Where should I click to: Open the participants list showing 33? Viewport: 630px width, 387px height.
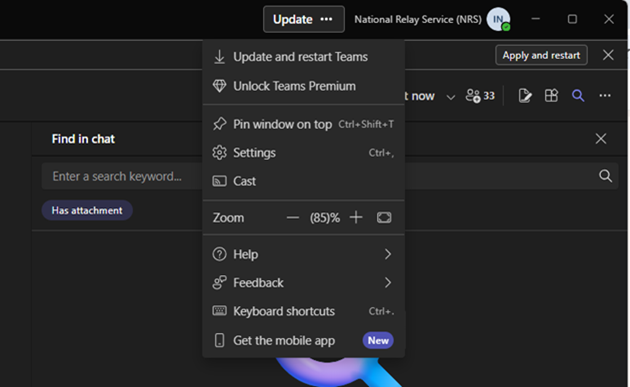click(480, 96)
